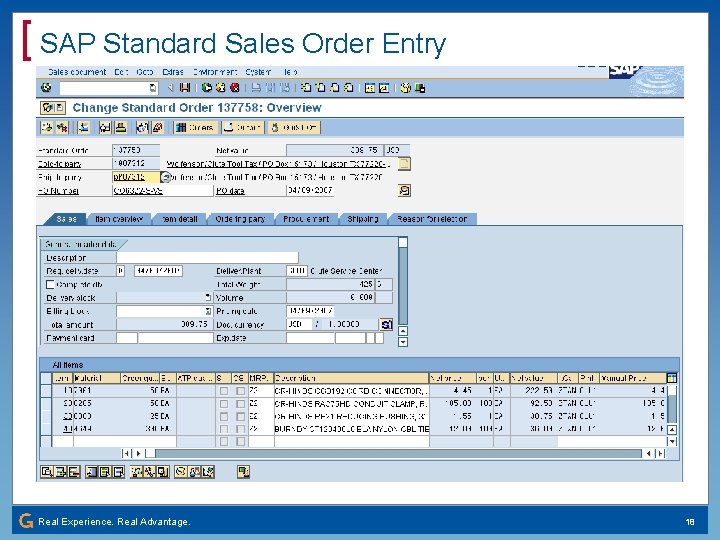Viewport: 720px width, 540px height.
Task: Open the command field history dropdown
Action: [153, 88]
